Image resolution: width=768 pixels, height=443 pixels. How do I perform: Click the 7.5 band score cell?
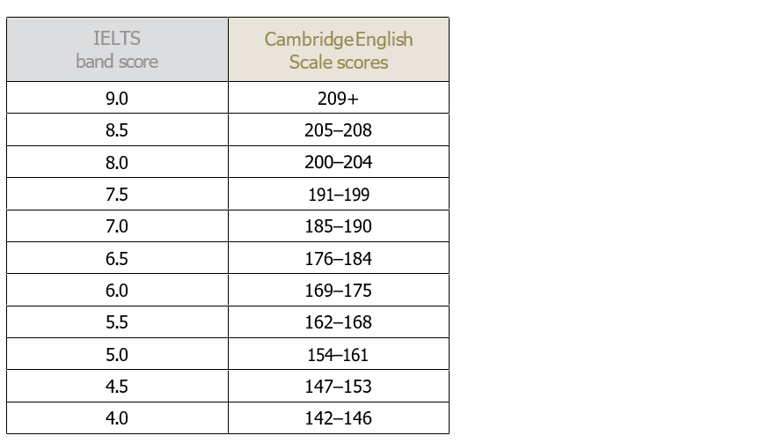point(117,194)
